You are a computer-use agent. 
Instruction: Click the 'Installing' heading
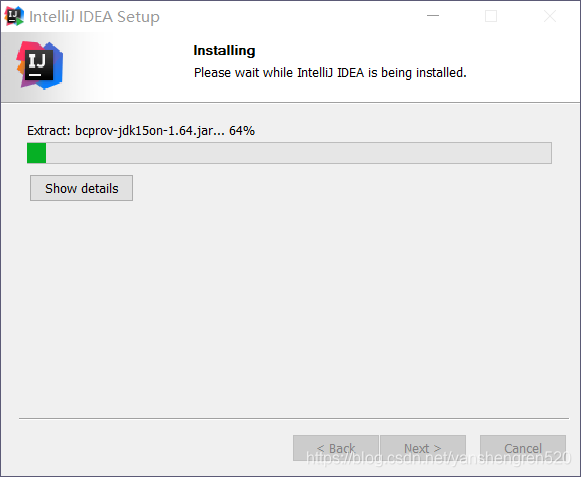coord(224,50)
